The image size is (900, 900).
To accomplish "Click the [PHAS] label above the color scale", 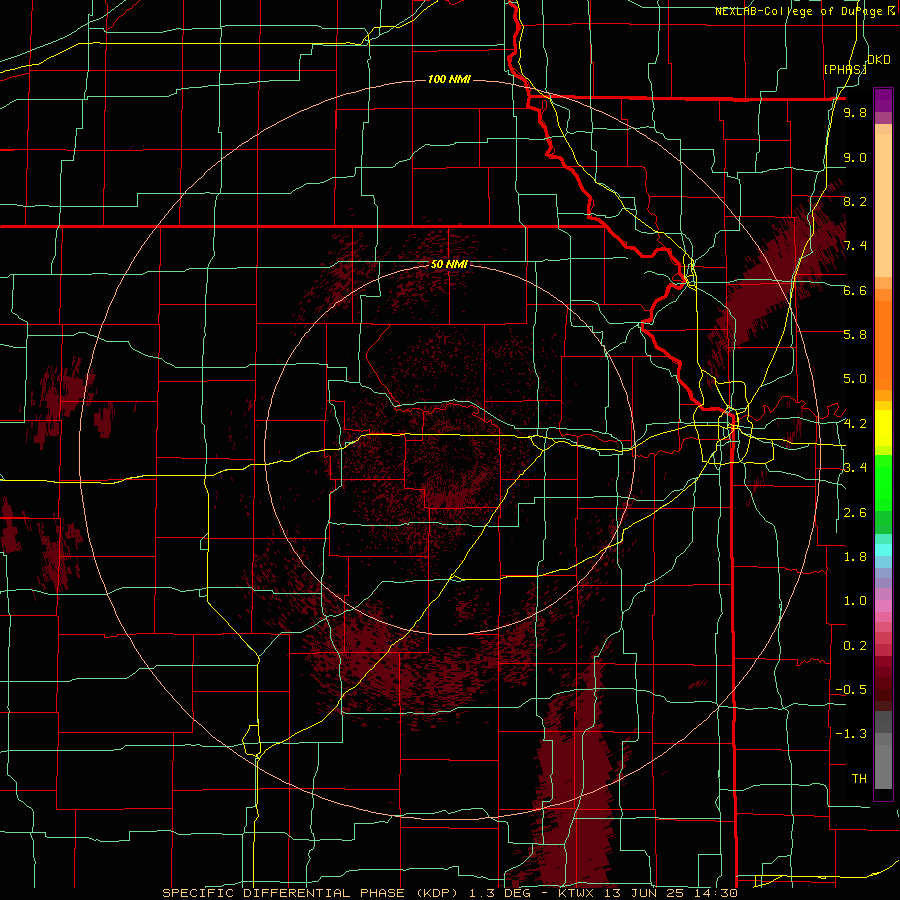I will point(845,69).
